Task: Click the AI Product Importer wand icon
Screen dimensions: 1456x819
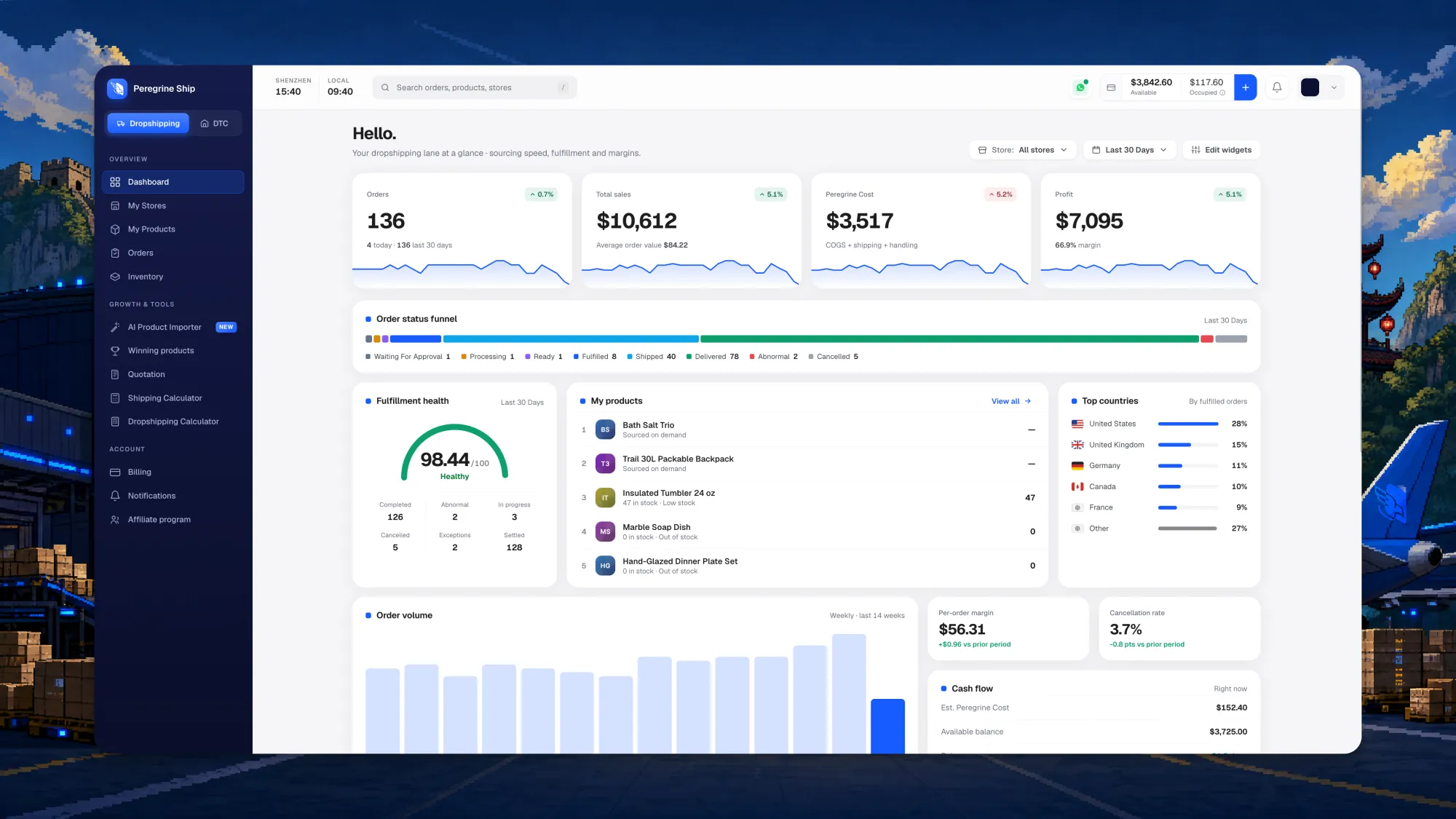Action: [x=115, y=328]
